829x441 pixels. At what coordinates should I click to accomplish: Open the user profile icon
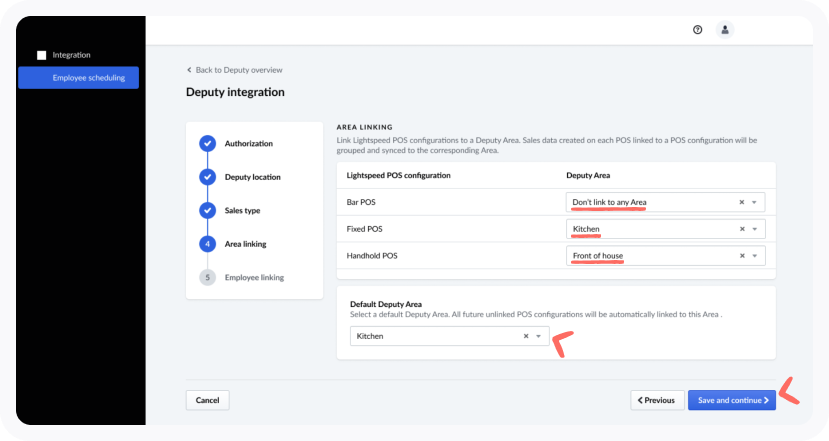click(x=725, y=30)
